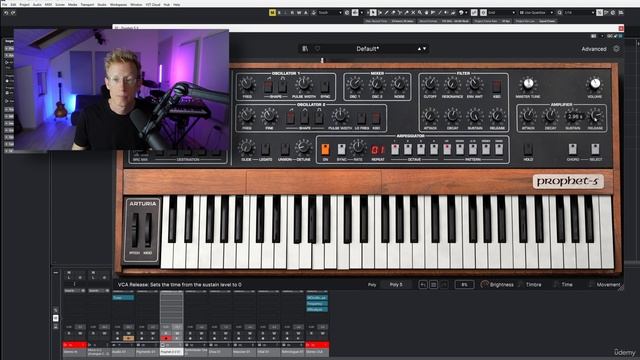
Task: Click the Volume knob
Action: coord(595,84)
